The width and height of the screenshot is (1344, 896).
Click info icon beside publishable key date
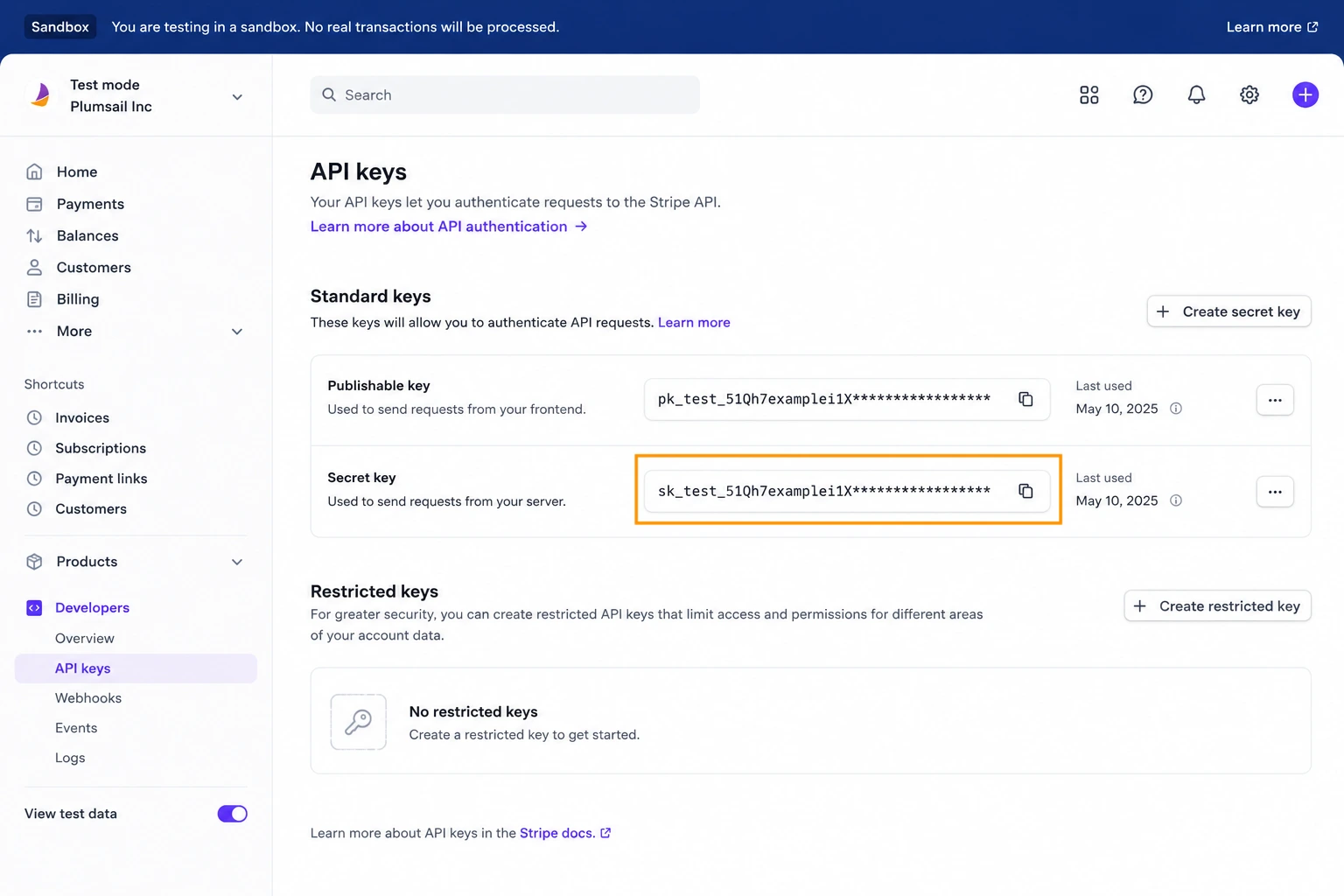(1176, 409)
